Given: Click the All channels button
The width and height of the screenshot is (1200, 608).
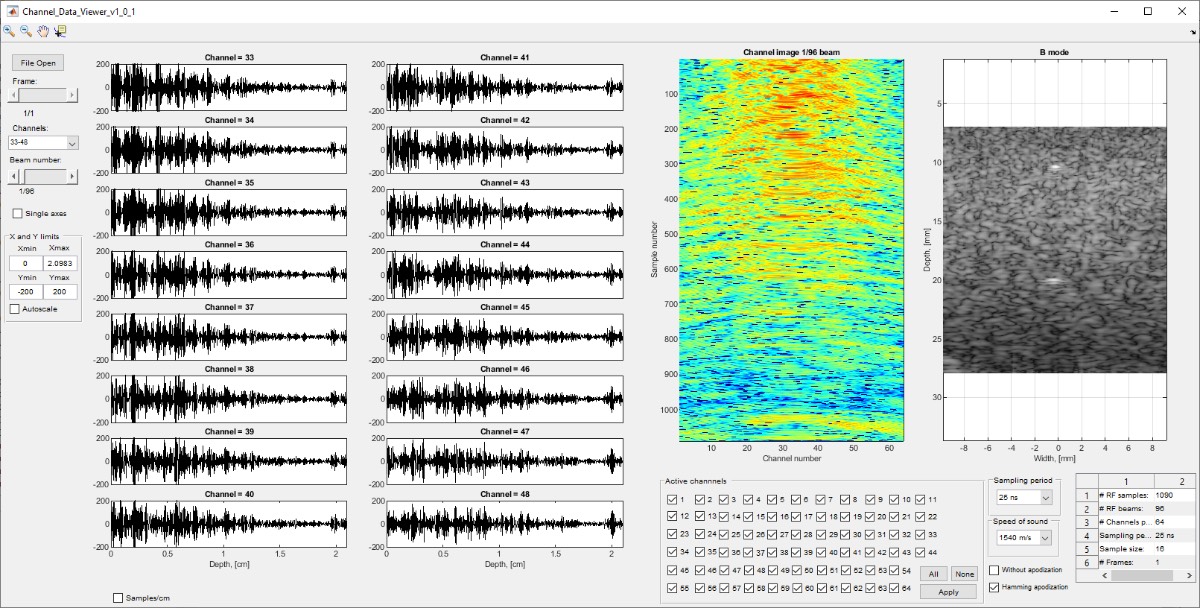Looking at the screenshot, I should [x=933, y=574].
